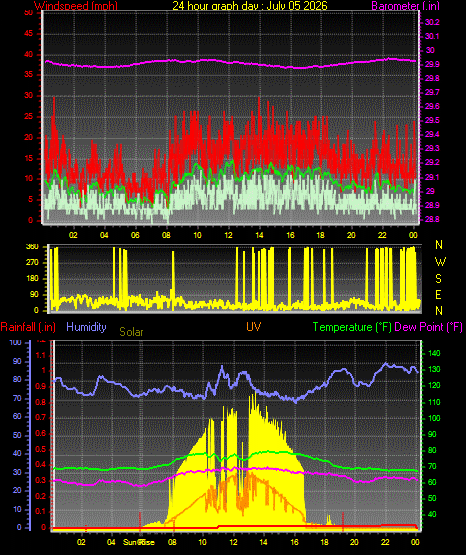Click hour '22' on the windspeed chart time axis
The height and width of the screenshot is (555, 466).
[382, 235]
